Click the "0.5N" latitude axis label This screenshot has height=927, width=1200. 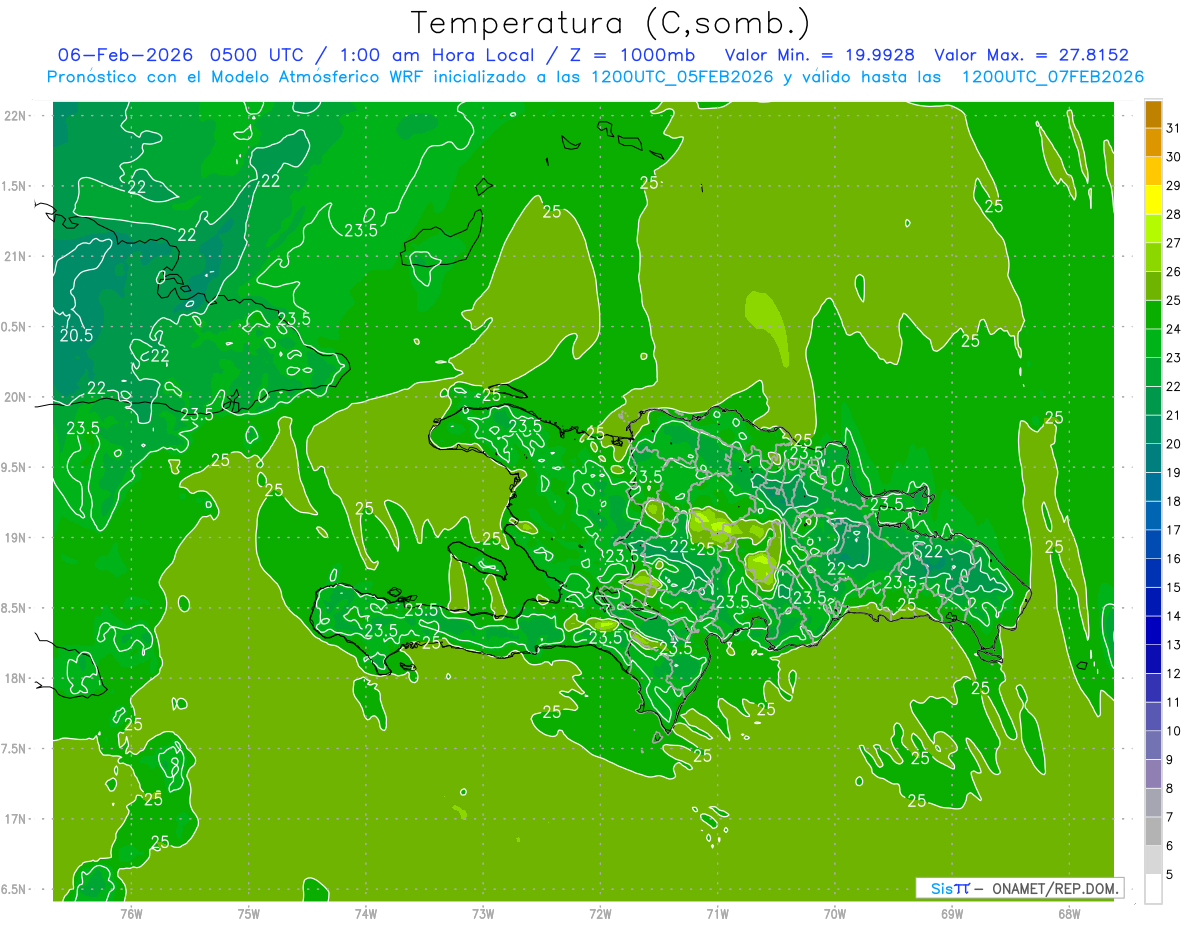(x=15, y=327)
